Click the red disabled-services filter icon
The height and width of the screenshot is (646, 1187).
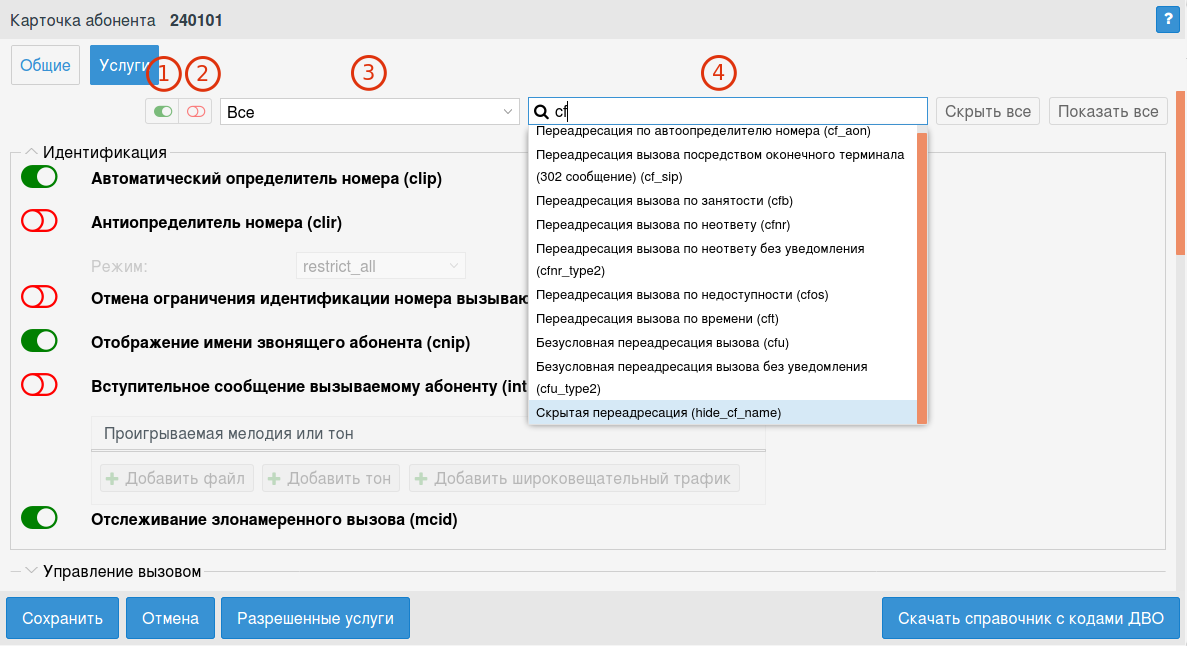coord(195,112)
